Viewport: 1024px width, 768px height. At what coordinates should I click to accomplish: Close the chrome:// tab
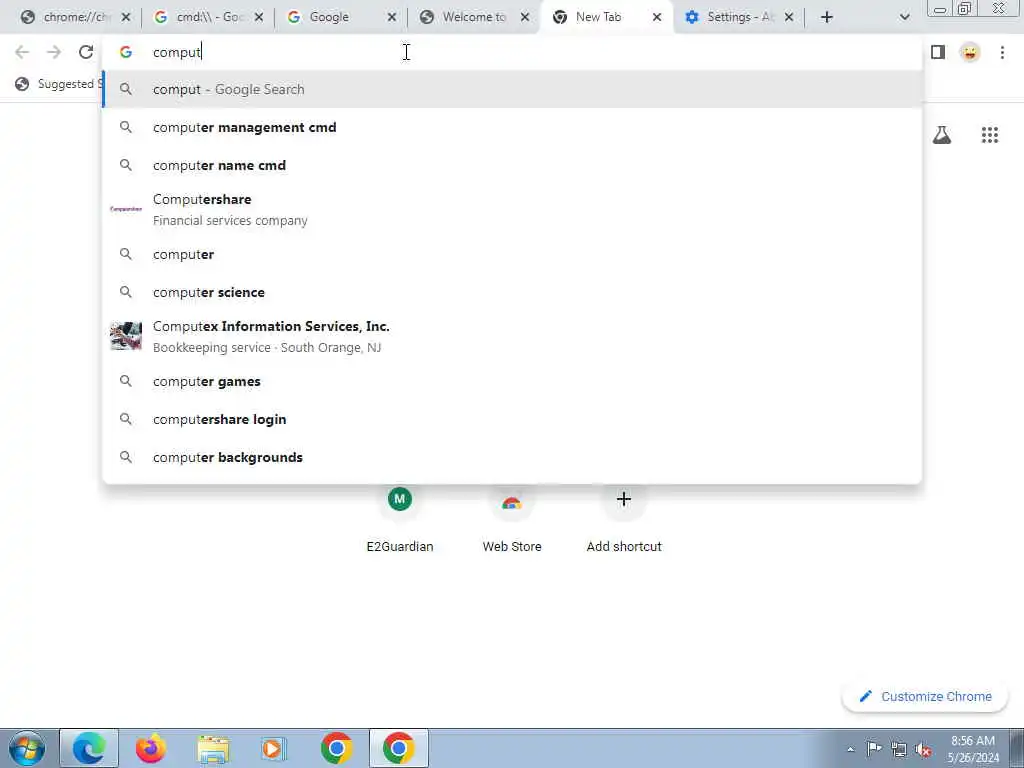coord(126,18)
